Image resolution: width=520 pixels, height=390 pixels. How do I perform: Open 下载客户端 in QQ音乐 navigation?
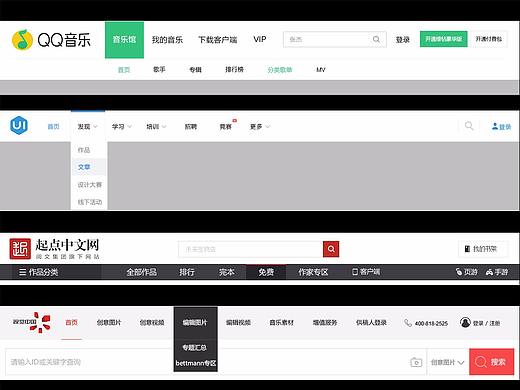(217, 40)
